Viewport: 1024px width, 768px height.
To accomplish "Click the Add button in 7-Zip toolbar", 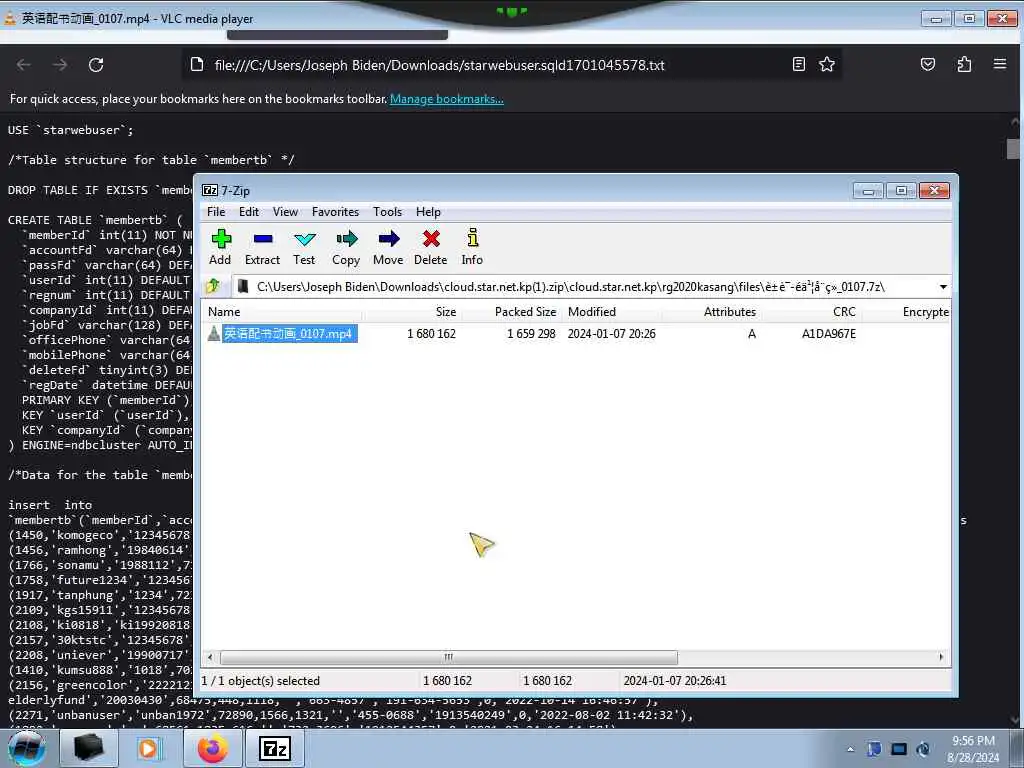I will [221, 247].
